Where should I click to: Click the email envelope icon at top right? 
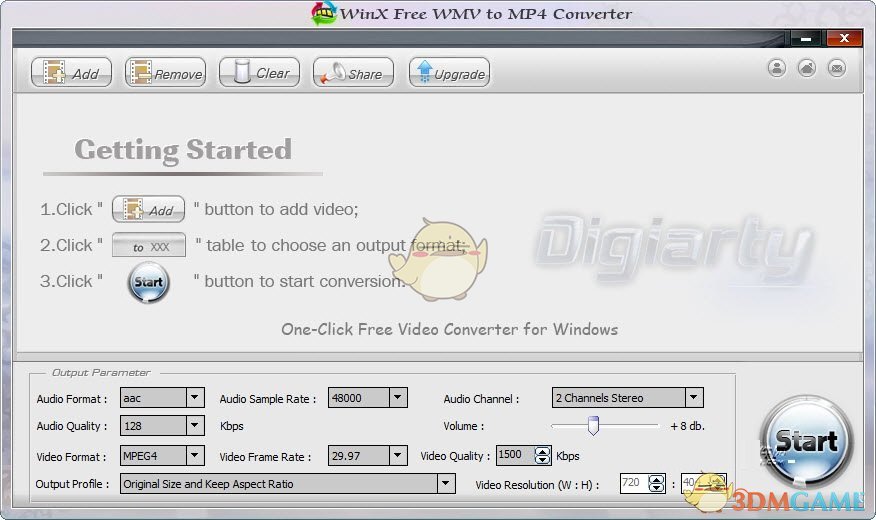point(837,68)
